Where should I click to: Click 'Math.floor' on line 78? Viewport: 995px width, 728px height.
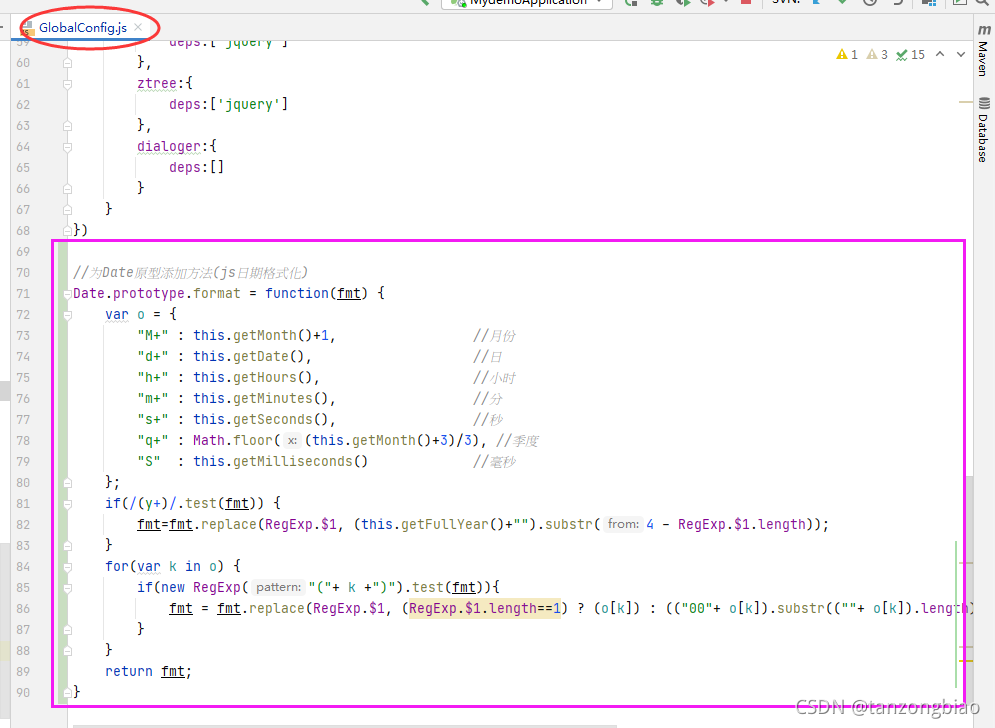pyautogui.click(x=233, y=440)
